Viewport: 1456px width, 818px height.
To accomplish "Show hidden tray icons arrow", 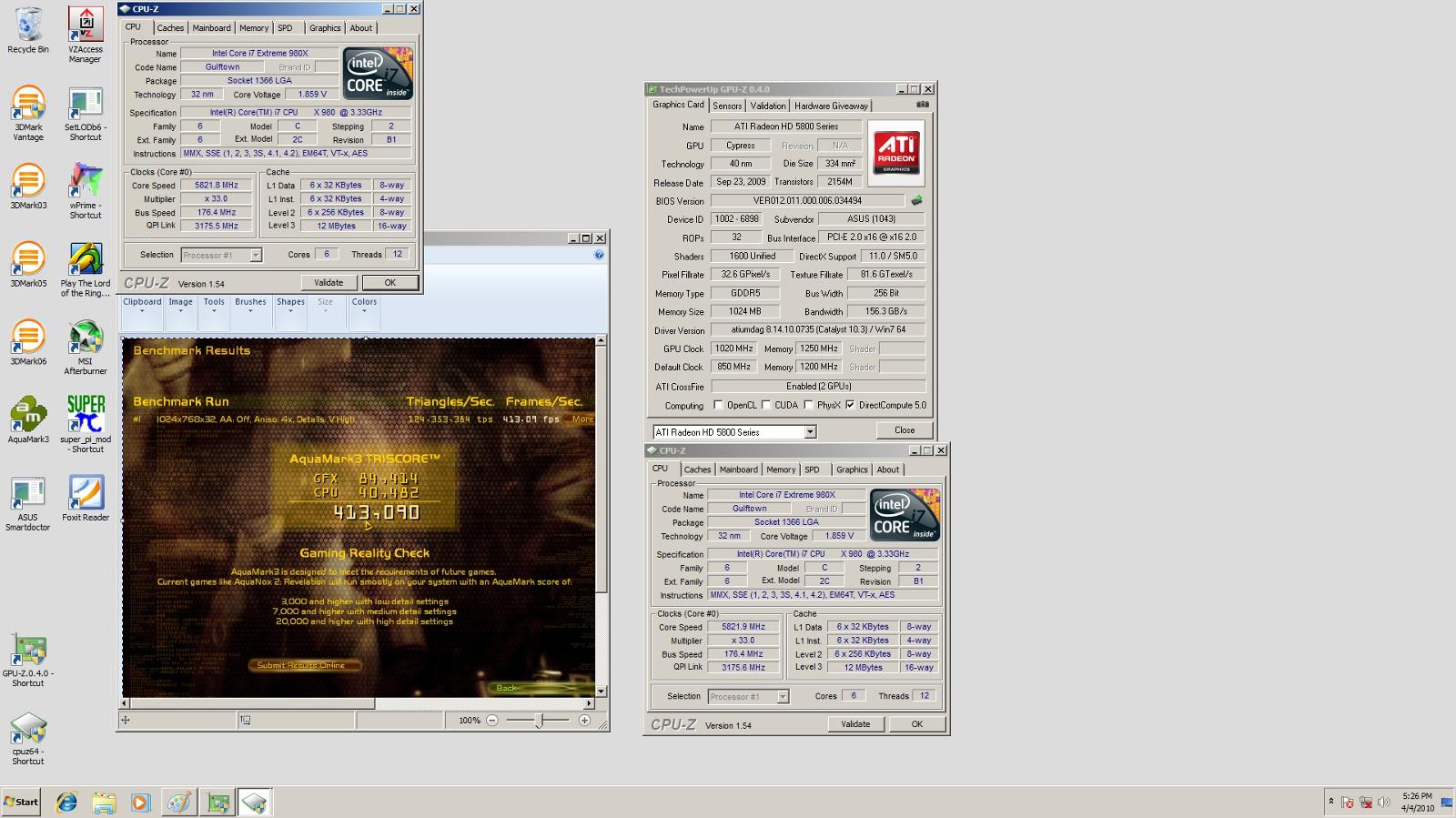I will 1331,802.
